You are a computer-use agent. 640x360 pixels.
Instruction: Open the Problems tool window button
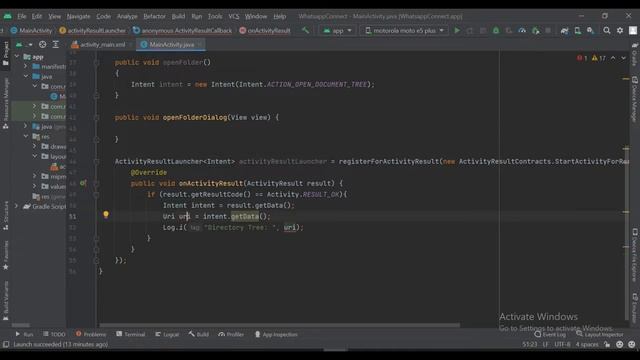[91, 334]
